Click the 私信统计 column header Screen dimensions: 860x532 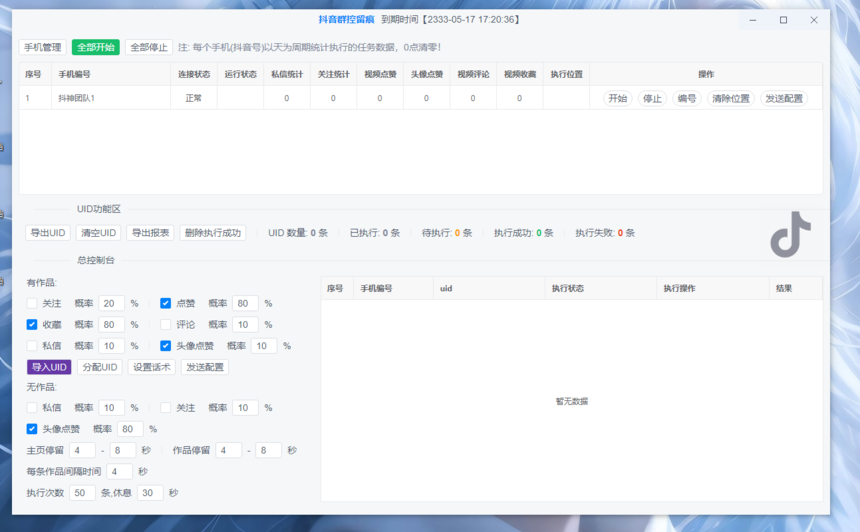287,74
